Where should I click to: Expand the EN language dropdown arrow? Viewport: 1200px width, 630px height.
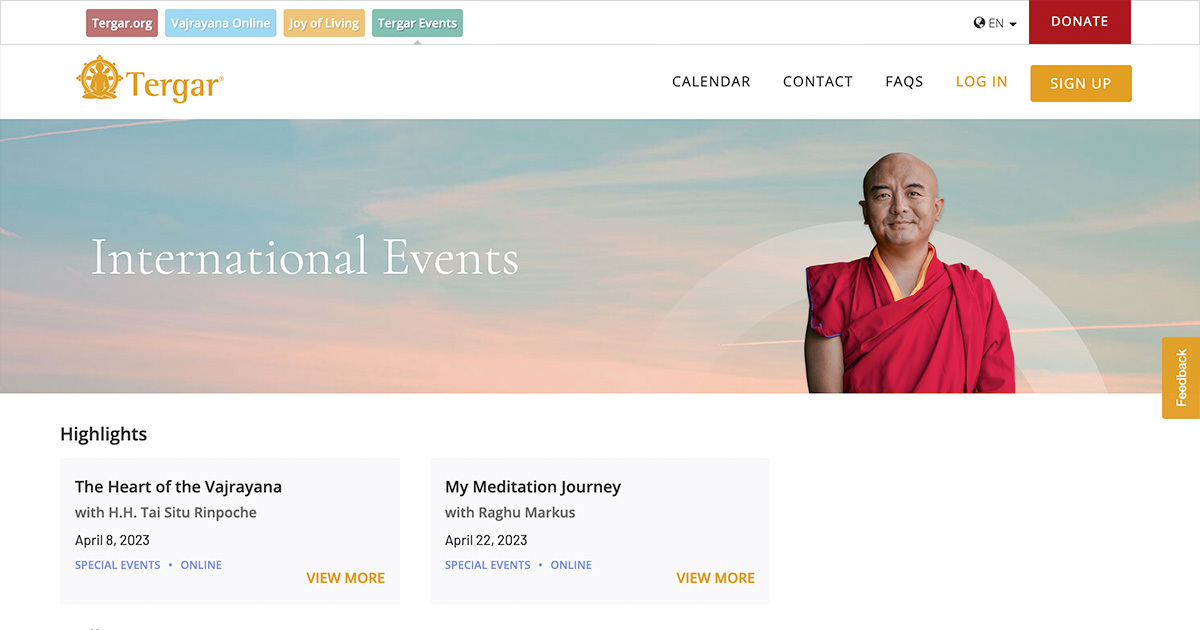(x=1013, y=24)
